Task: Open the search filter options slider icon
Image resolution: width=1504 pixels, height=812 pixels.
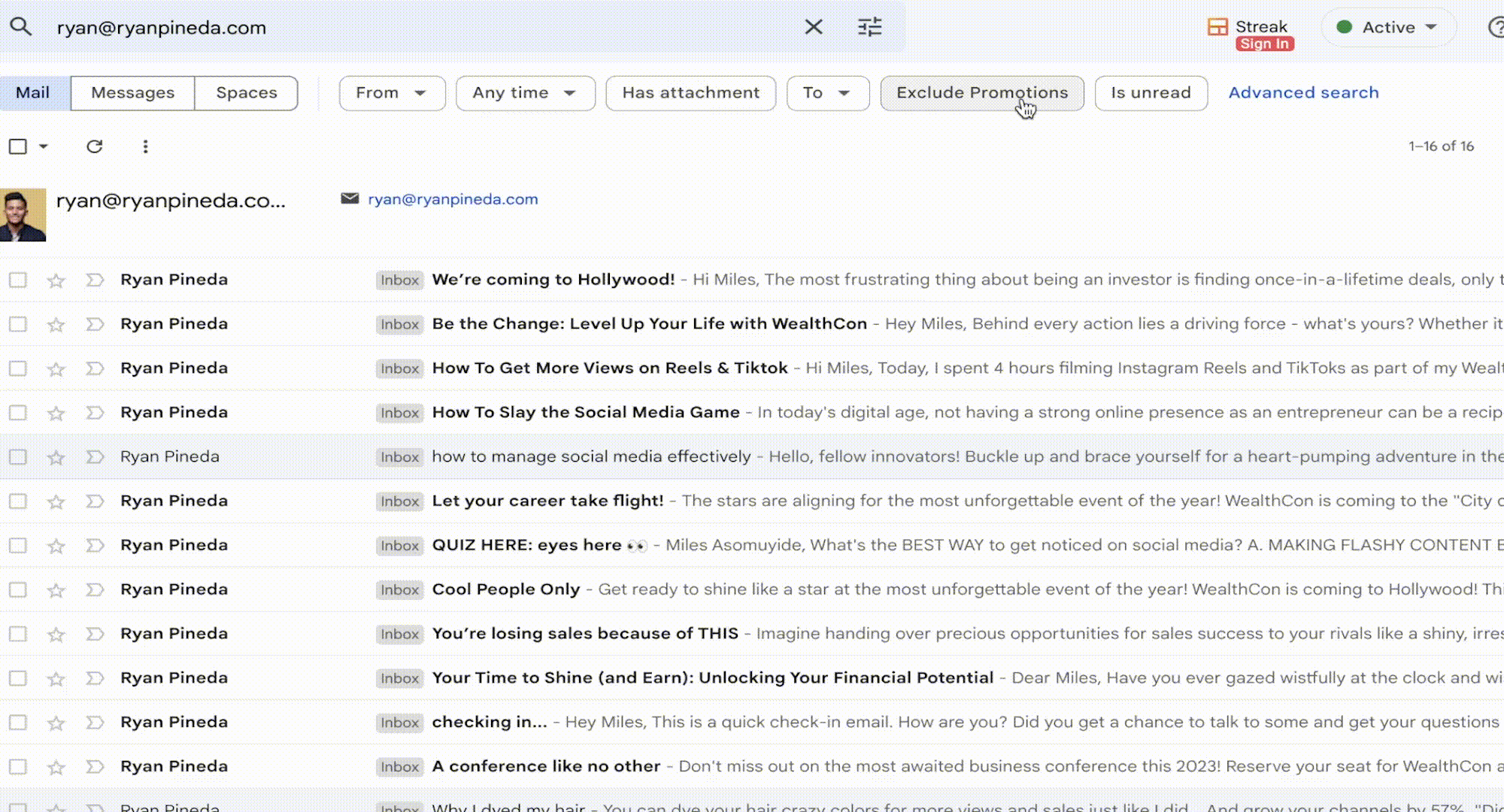Action: pyautogui.click(x=869, y=27)
